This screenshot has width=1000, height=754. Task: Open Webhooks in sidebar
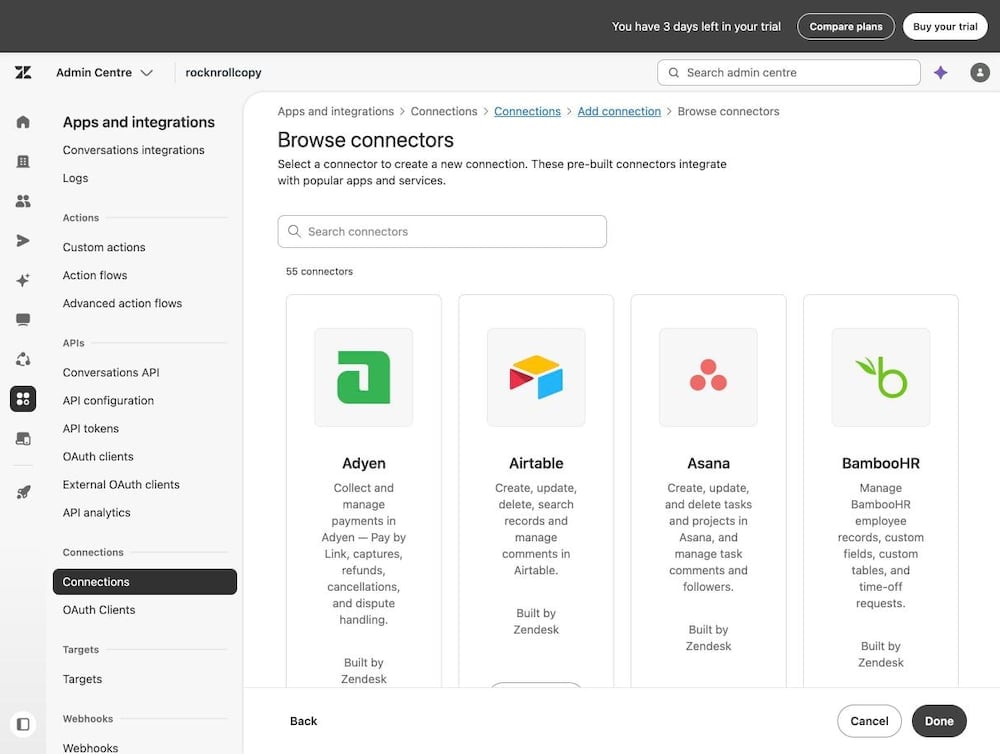(x=91, y=748)
